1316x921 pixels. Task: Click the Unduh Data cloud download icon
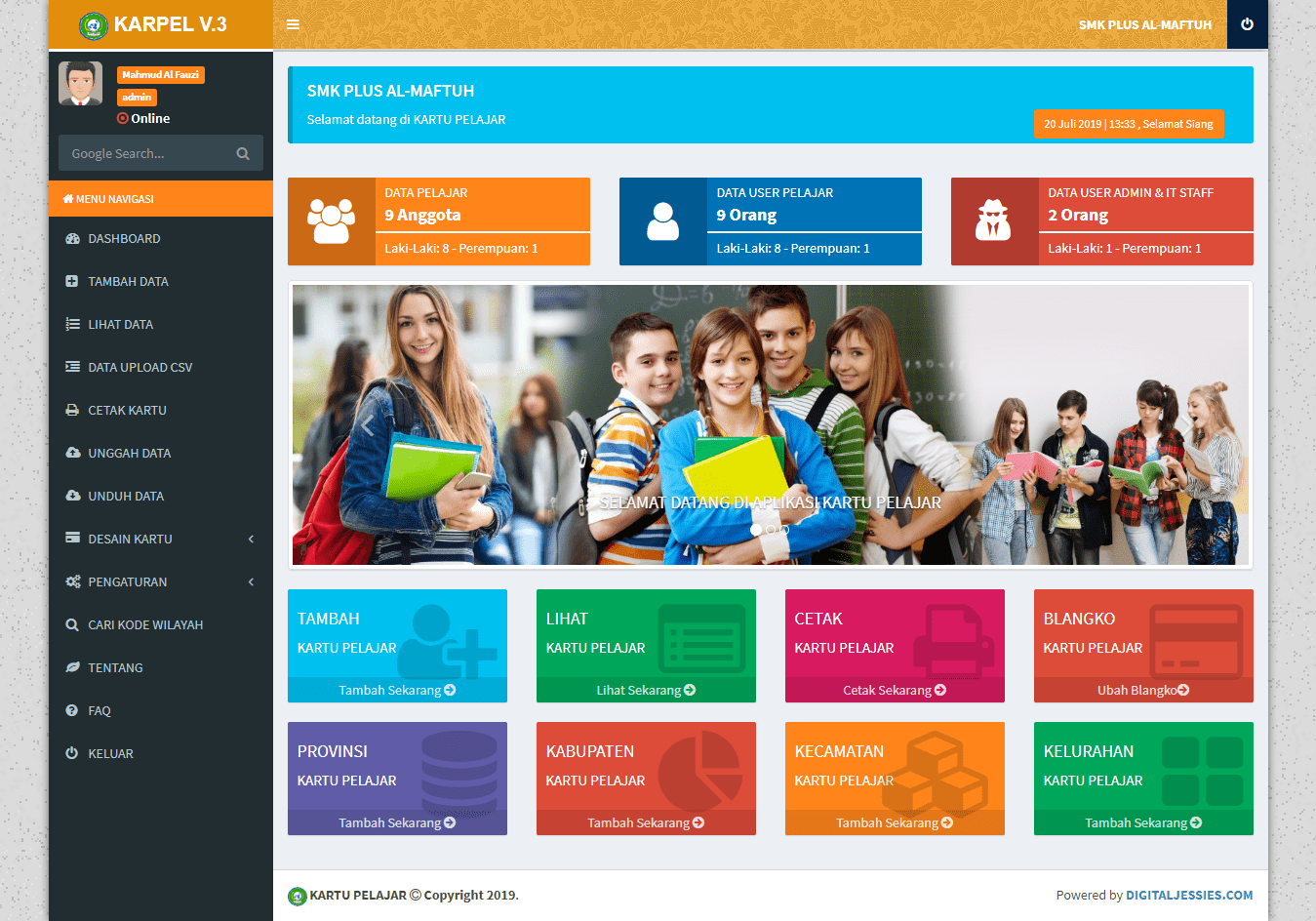pos(72,497)
